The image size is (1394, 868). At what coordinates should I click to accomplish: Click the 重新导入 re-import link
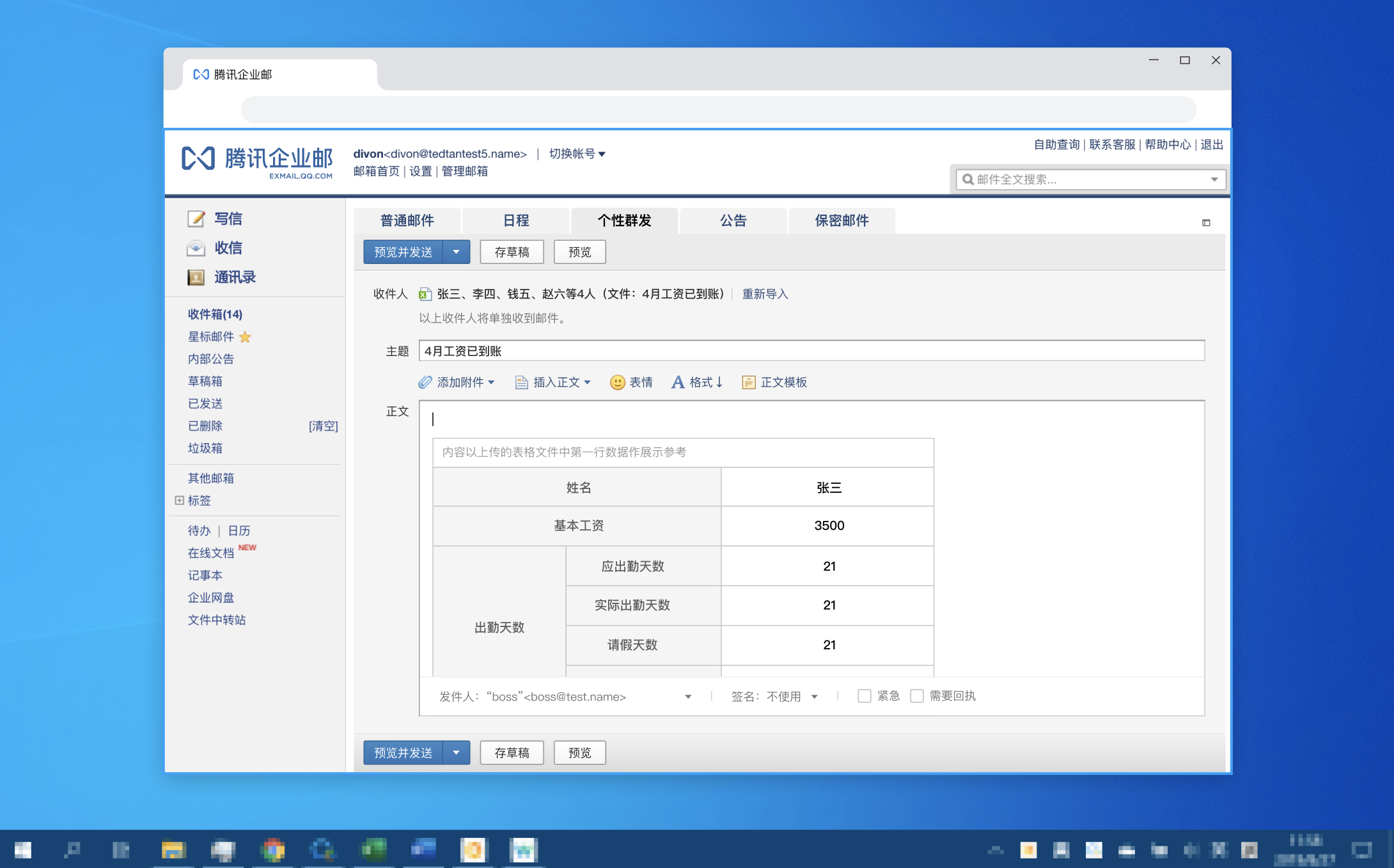coord(765,294)
